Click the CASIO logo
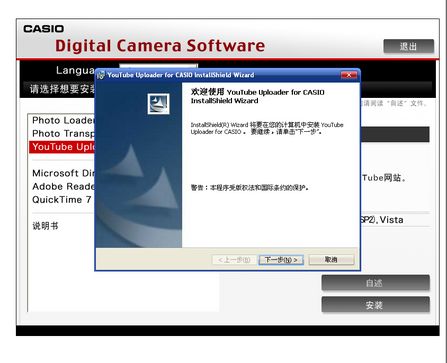 43,29
